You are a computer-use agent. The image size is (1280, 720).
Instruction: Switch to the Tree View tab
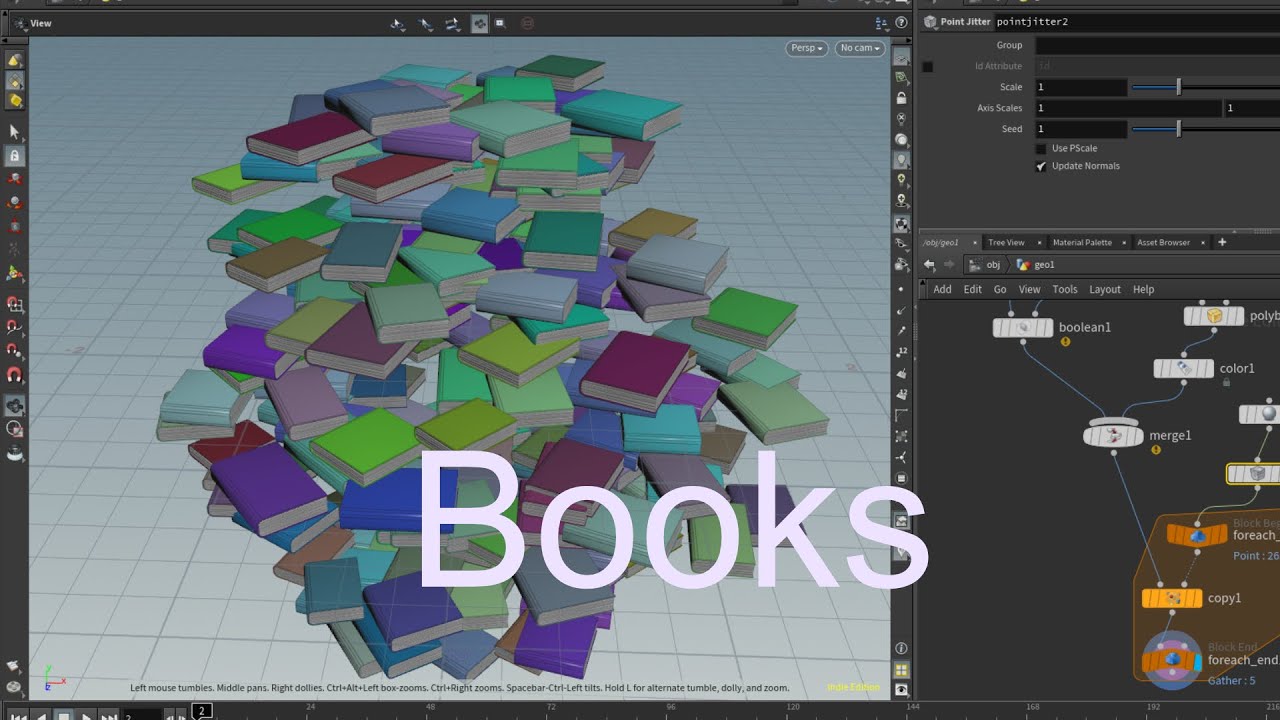click(1006, 242)
